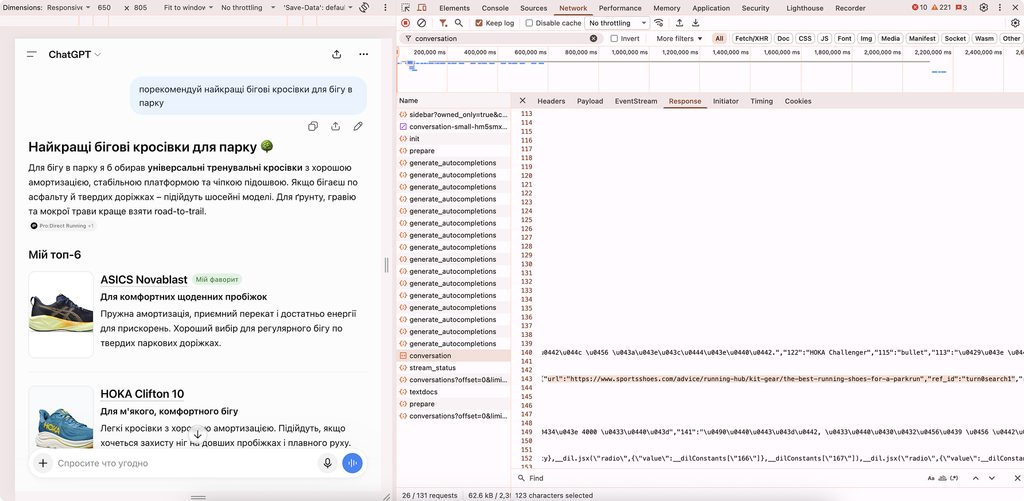Open the ASICS Novablast product link

click(144, 280)
